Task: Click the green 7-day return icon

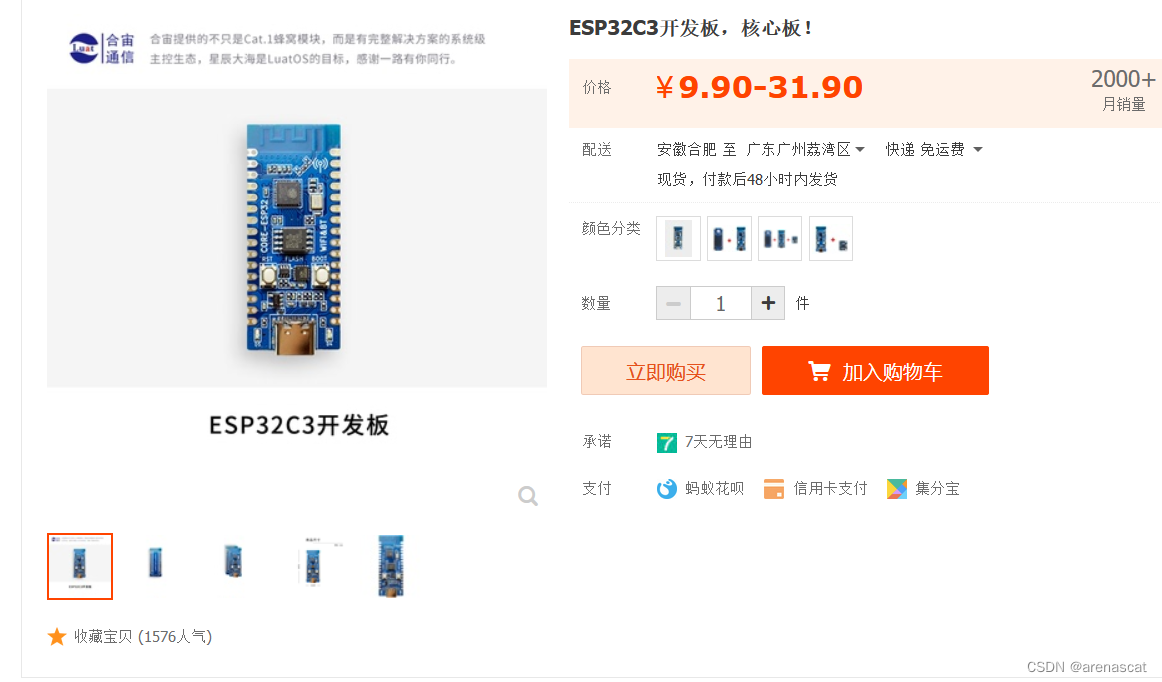Action: 666,443
